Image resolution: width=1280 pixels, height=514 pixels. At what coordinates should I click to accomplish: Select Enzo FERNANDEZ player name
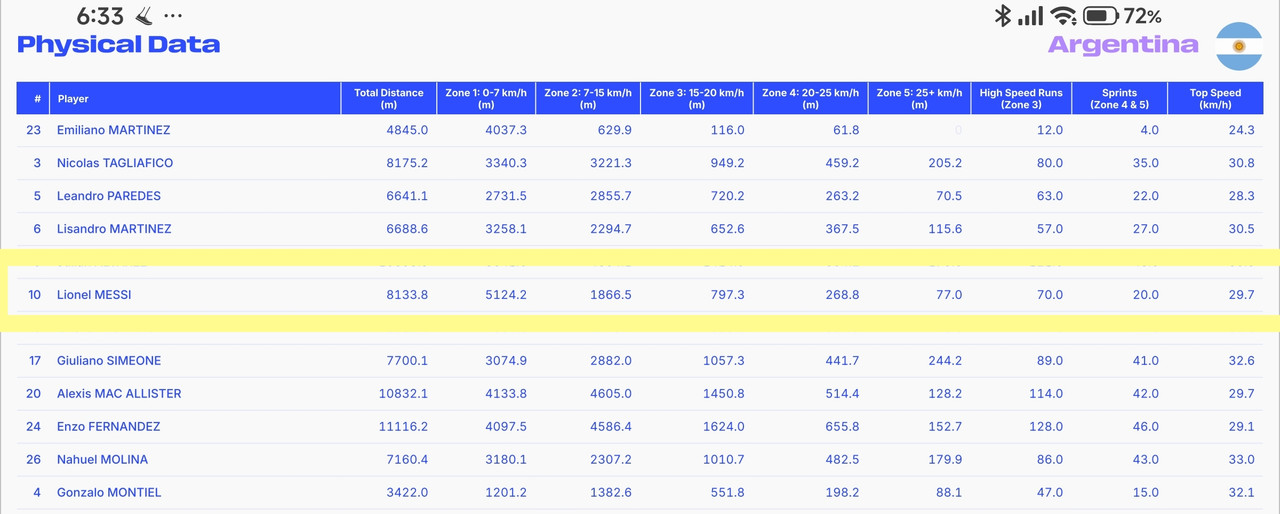tap(108, 427)
